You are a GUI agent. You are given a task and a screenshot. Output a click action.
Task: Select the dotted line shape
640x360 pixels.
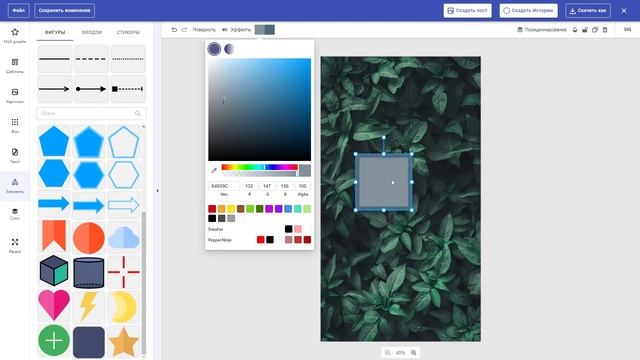point(128,59)
